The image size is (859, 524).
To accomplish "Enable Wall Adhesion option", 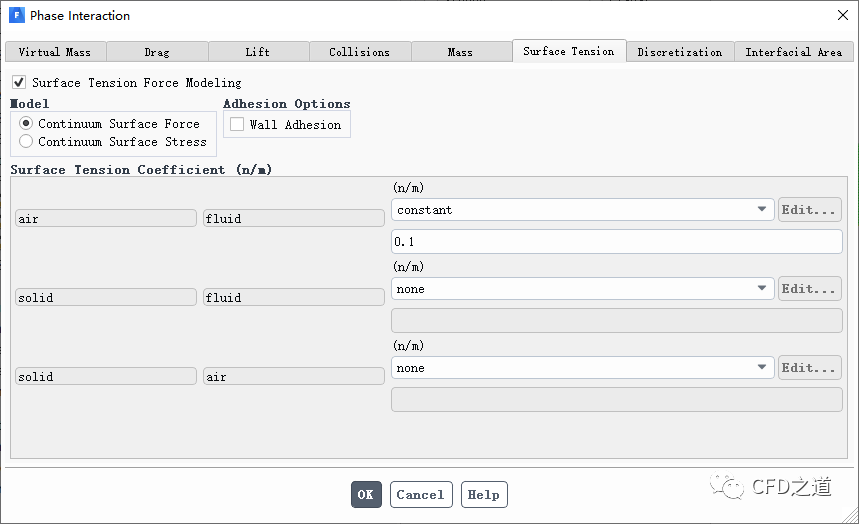I will point(237,125).
